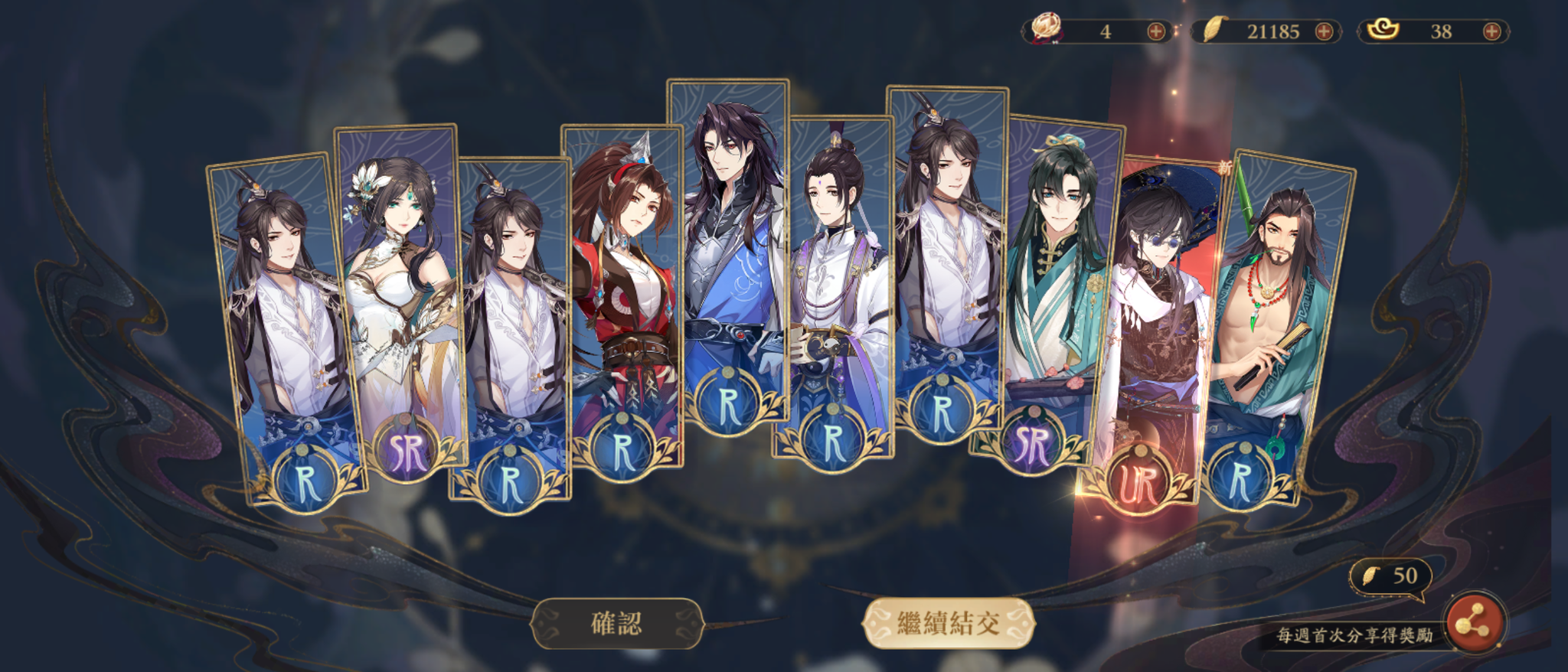Click the bead bracelet currency icon

click(1046, 29)
